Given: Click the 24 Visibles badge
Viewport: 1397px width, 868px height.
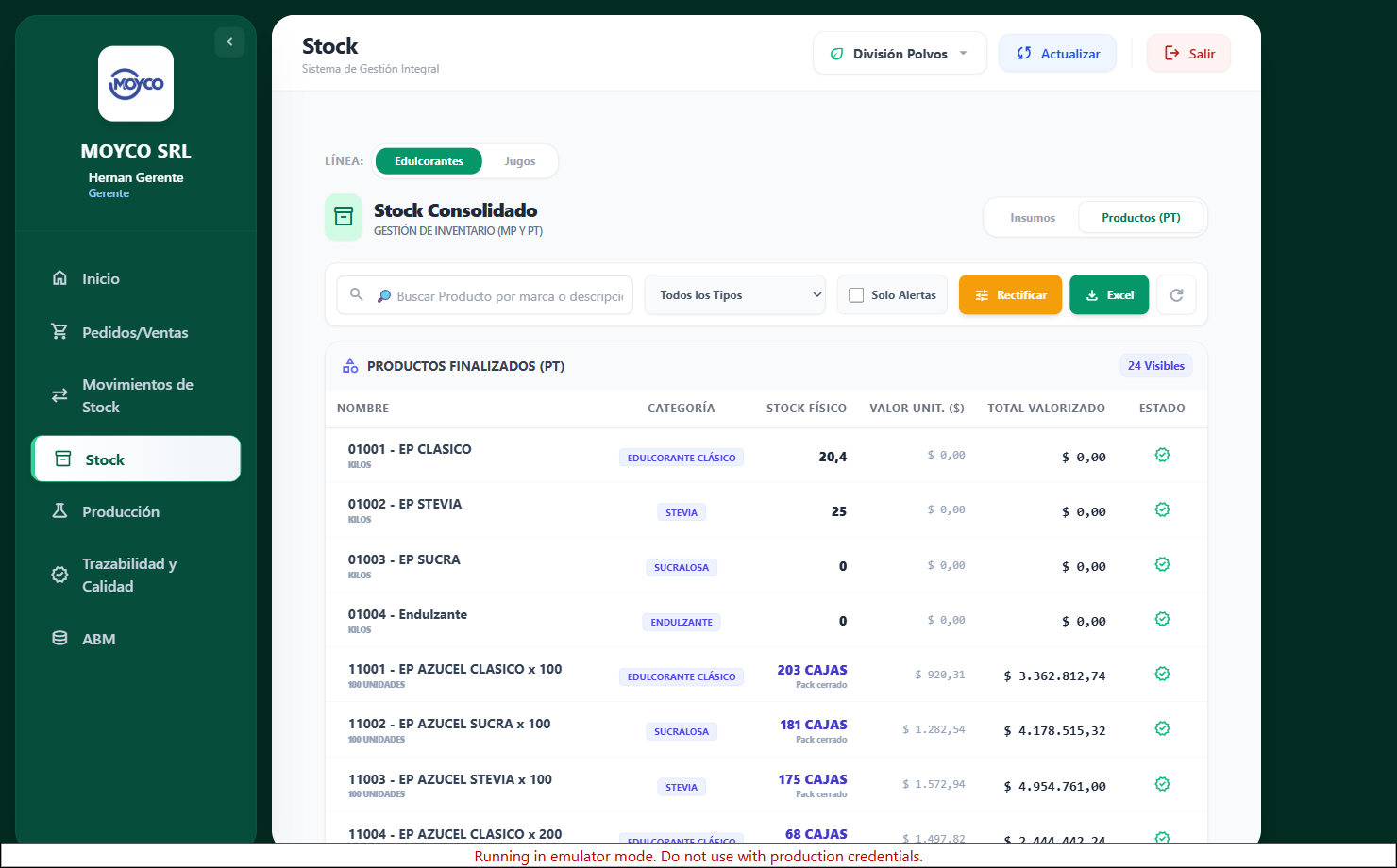Looking at the screenshot, I should coord(1156,366).
